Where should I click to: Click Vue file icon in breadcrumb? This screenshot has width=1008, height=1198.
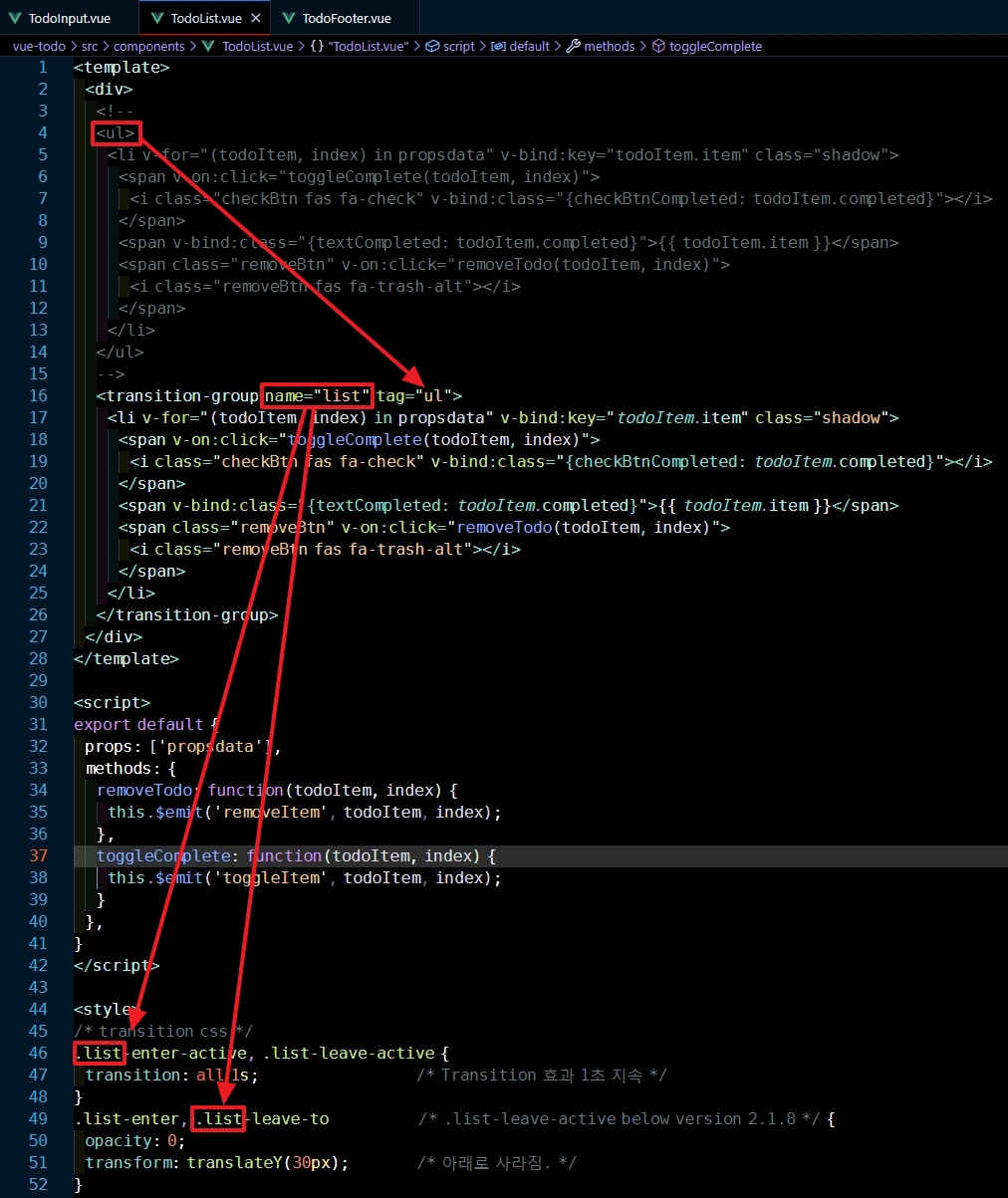208,46
